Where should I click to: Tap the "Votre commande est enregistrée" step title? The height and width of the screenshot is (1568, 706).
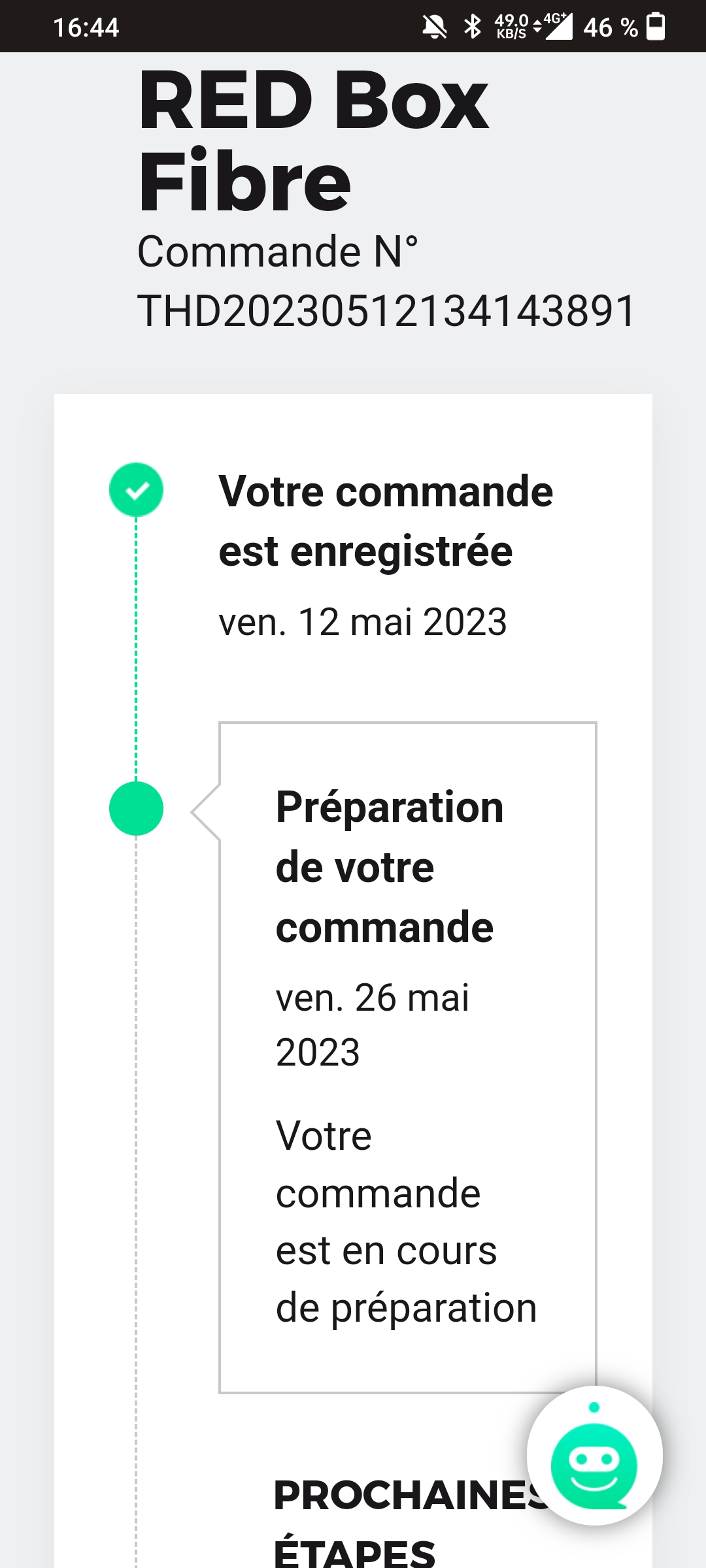coord(386,521)
